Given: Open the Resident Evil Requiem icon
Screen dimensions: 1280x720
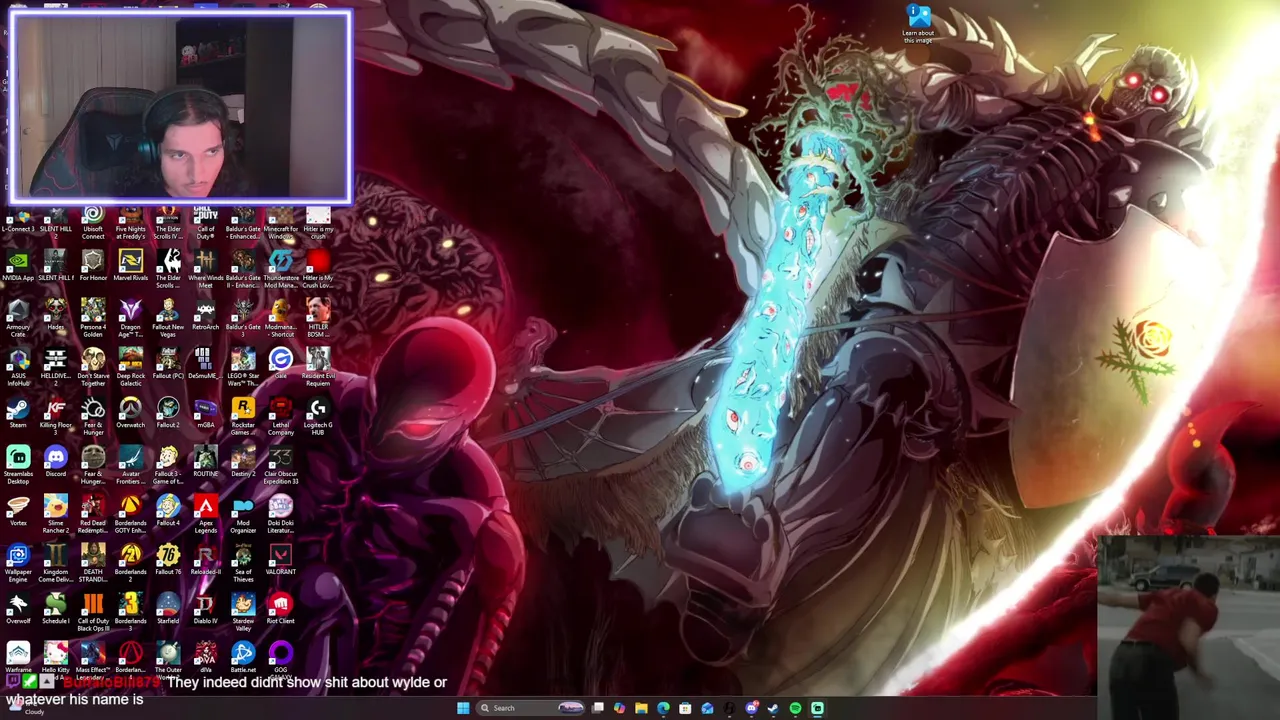Looking at the screenshot, I should [318, 369].
